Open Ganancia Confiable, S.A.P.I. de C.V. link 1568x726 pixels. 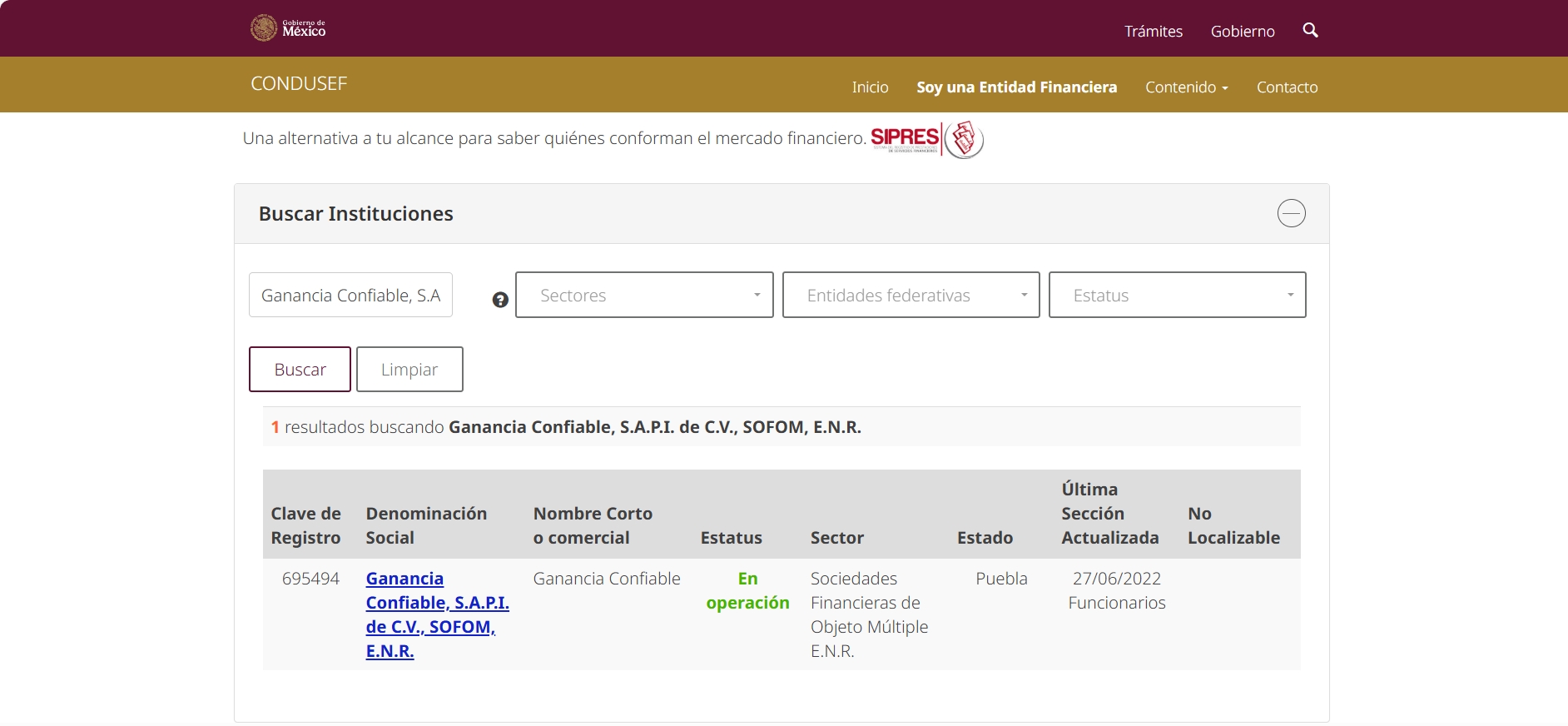pos(437,614)
